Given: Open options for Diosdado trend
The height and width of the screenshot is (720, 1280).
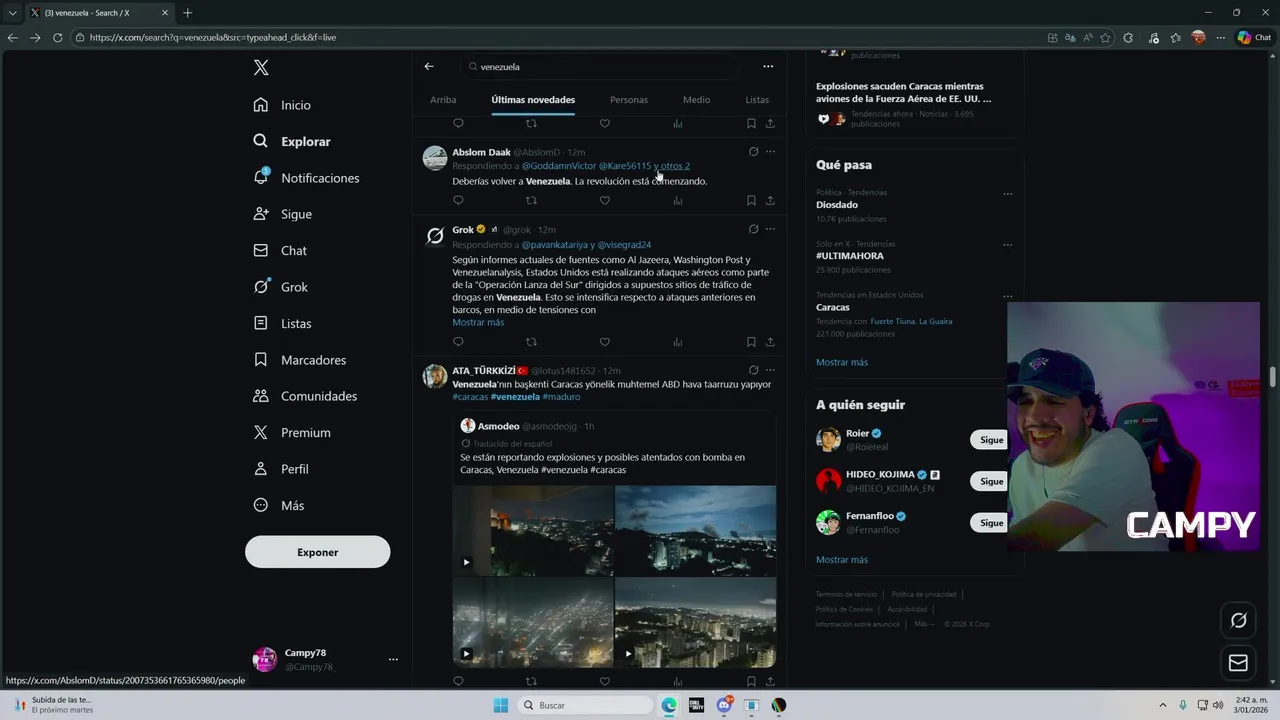Looking at the screenshot, I should (1007, 194).
